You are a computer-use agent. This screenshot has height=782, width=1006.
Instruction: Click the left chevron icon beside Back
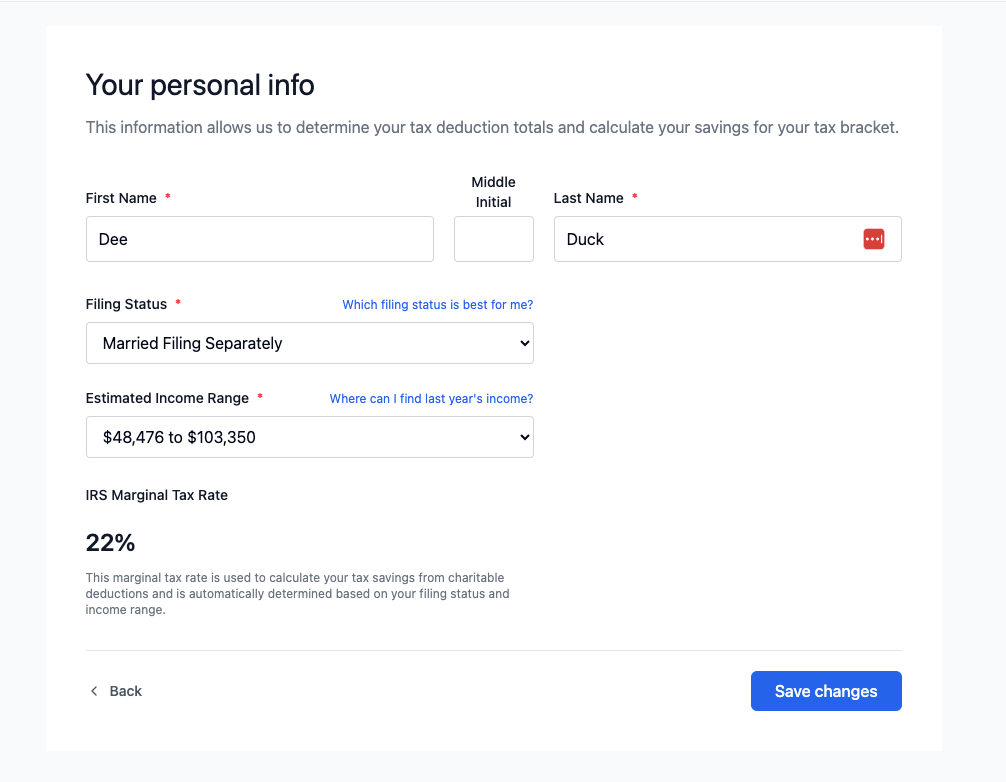(x=94, y=691)
